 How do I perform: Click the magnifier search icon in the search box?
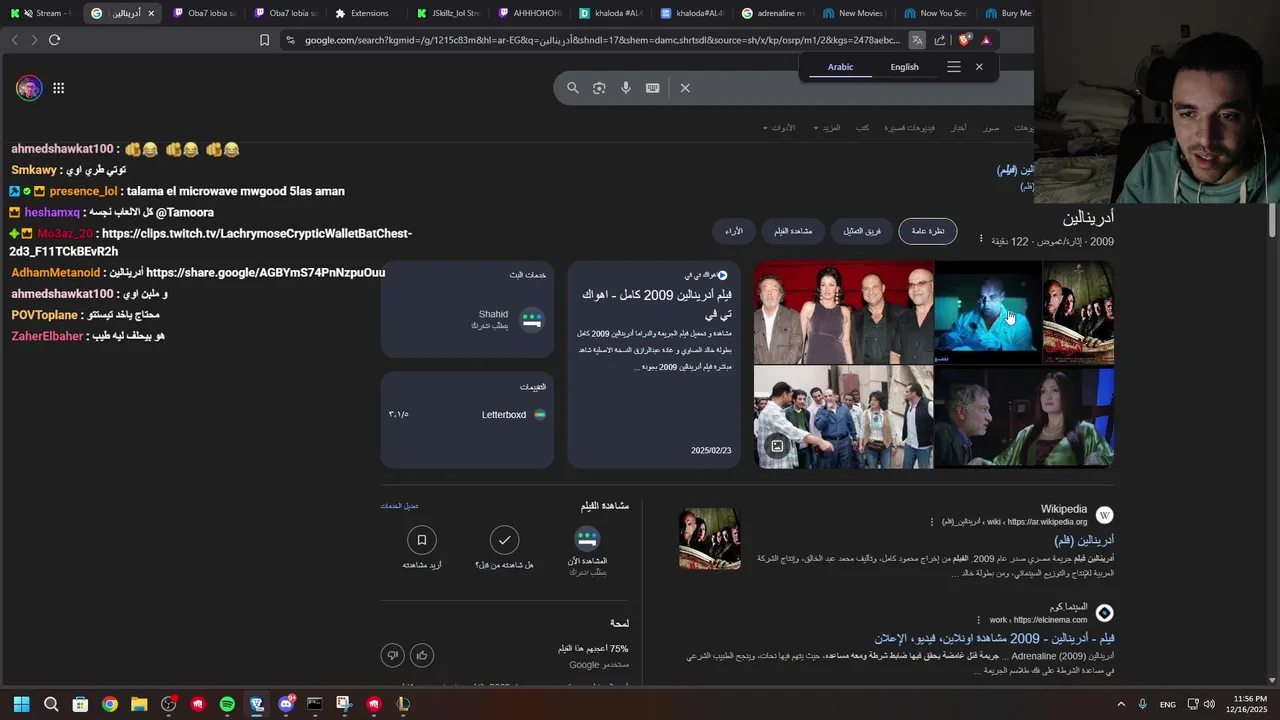(x=573, y=88)
